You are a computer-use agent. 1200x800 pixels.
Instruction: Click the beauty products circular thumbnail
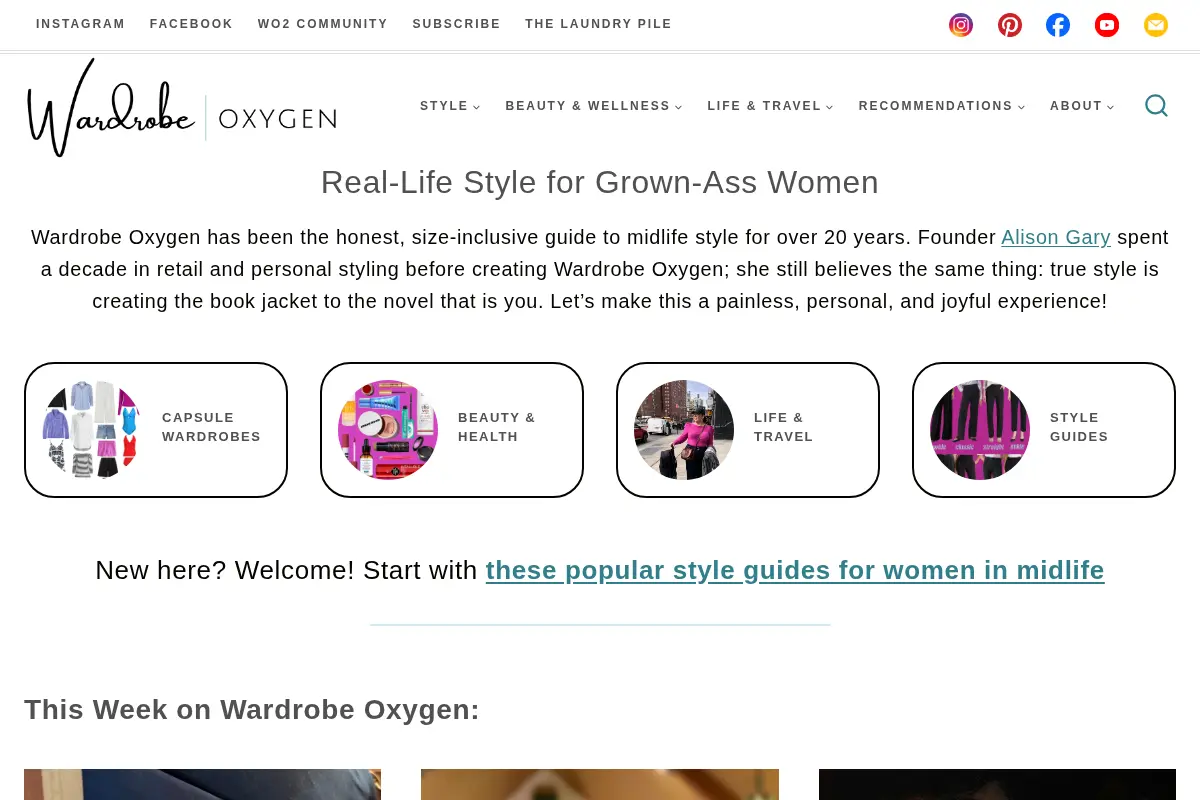coord(388,430)
